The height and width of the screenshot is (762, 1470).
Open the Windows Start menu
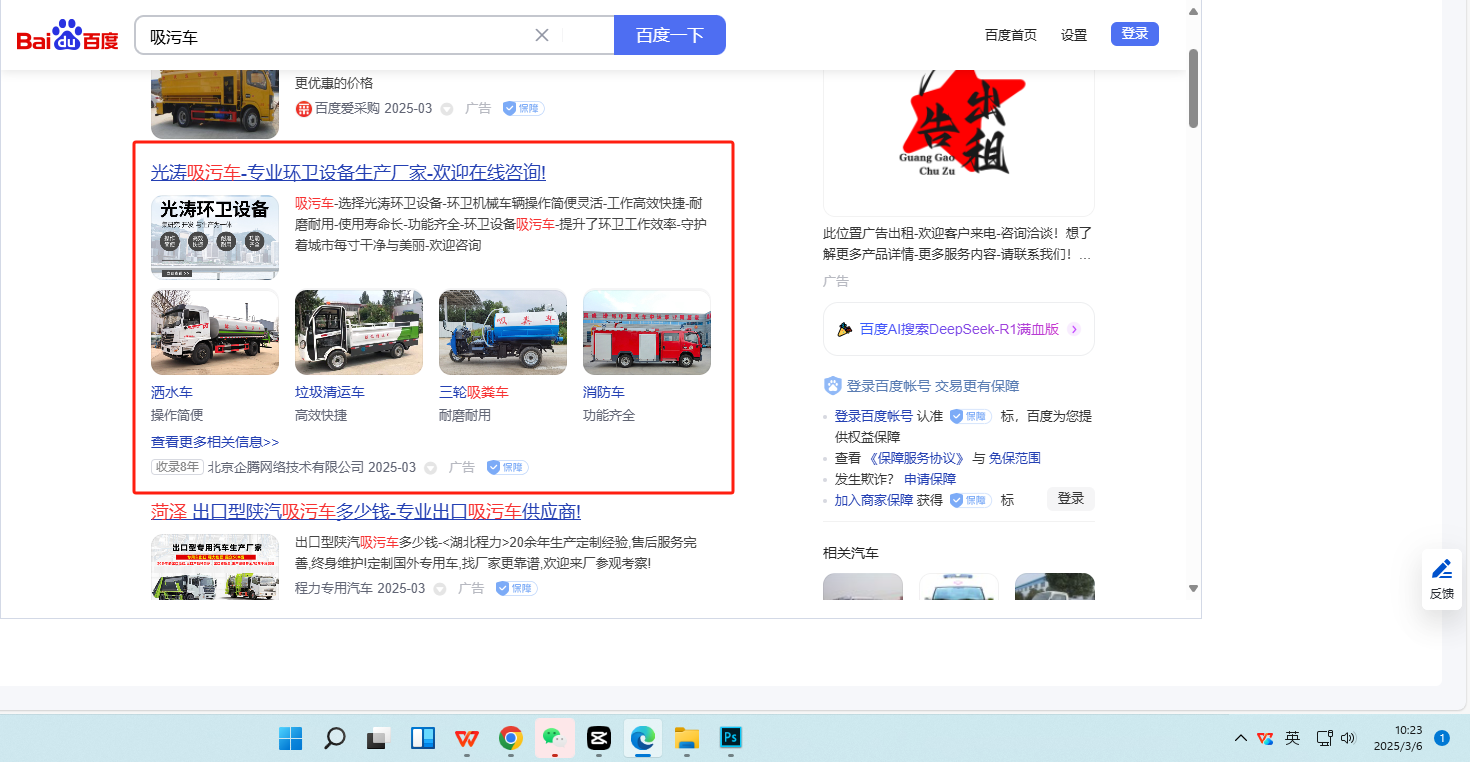click(x=290, y=739)
